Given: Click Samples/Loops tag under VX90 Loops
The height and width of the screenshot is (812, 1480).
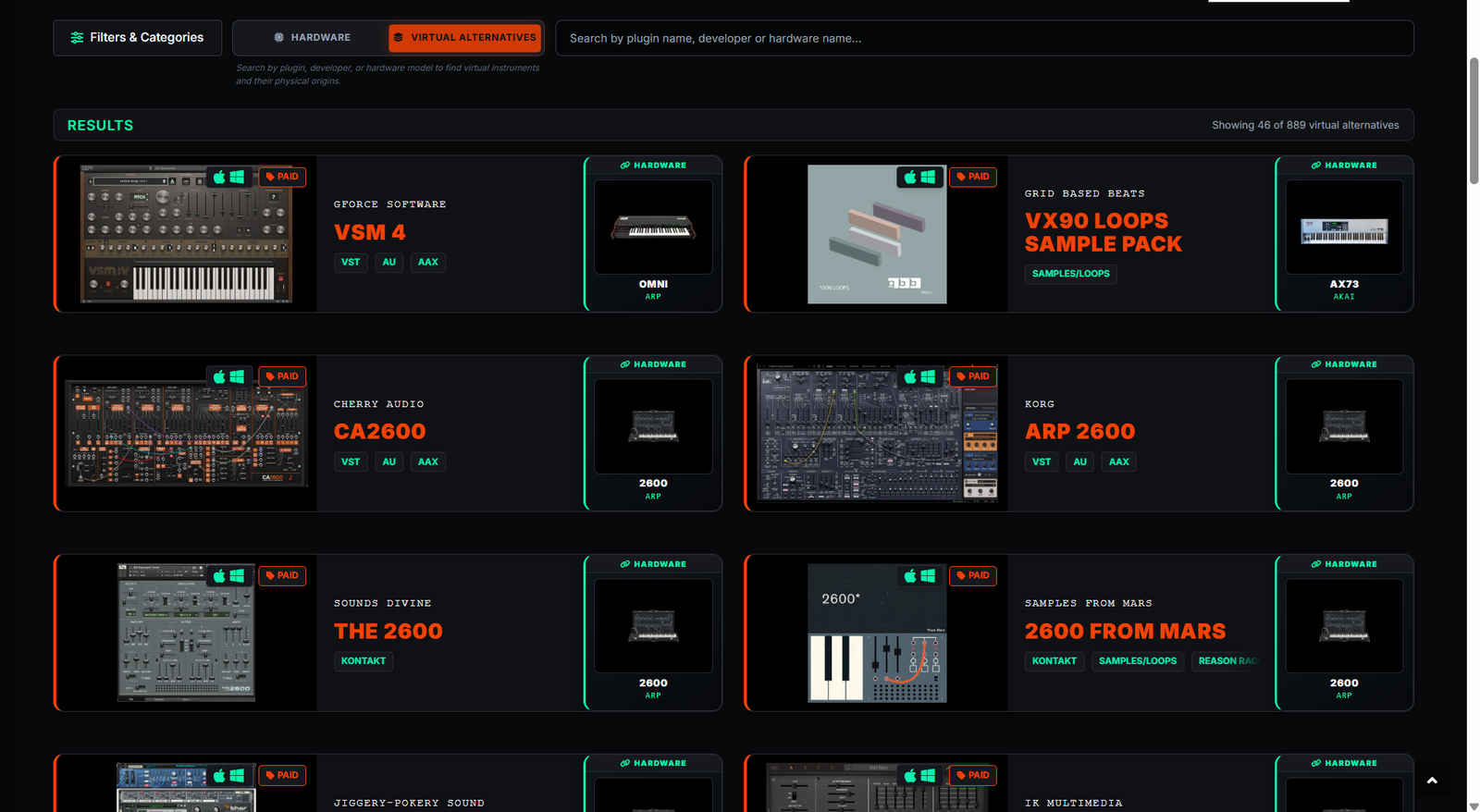Looking at the screenshot, I should pyautogui.click(x=1071, y=274).
